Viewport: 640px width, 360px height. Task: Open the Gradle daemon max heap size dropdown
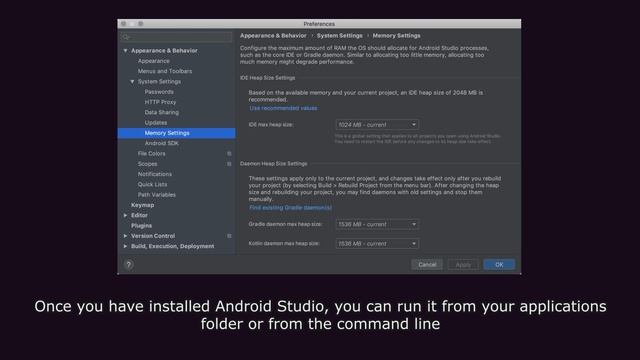pos(377,224)
